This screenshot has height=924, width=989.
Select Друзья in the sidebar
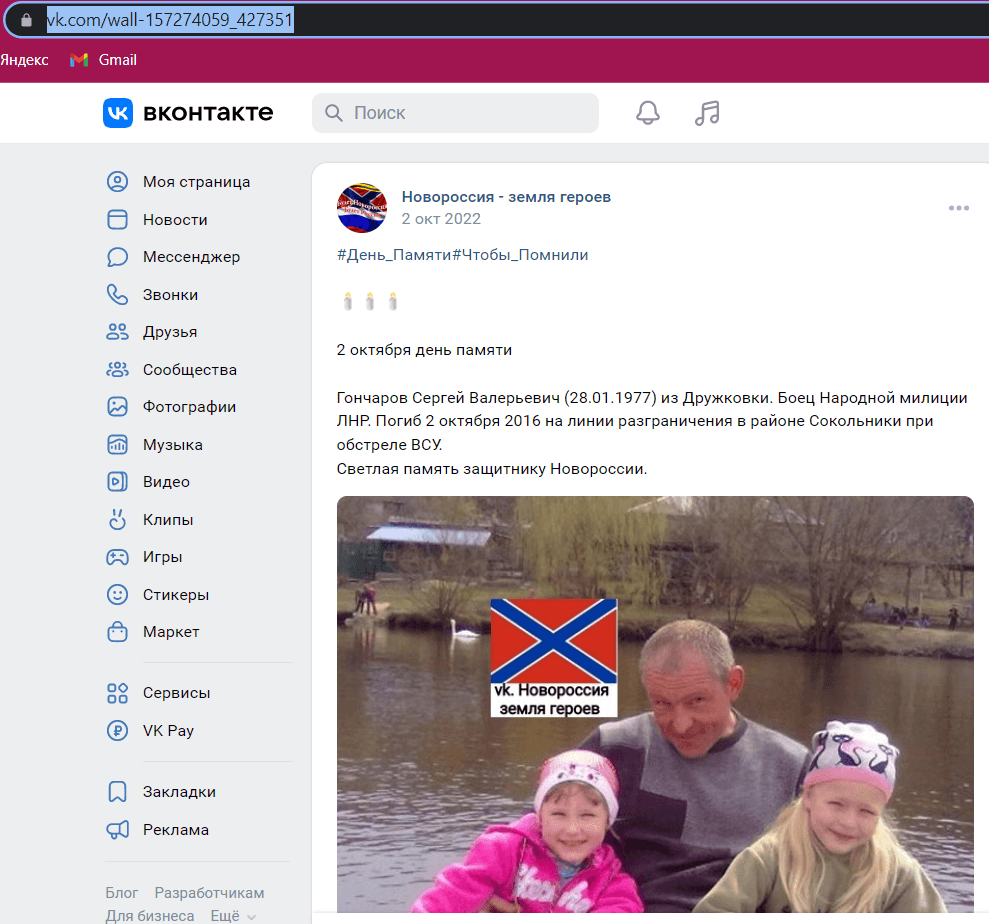point(170,332)
